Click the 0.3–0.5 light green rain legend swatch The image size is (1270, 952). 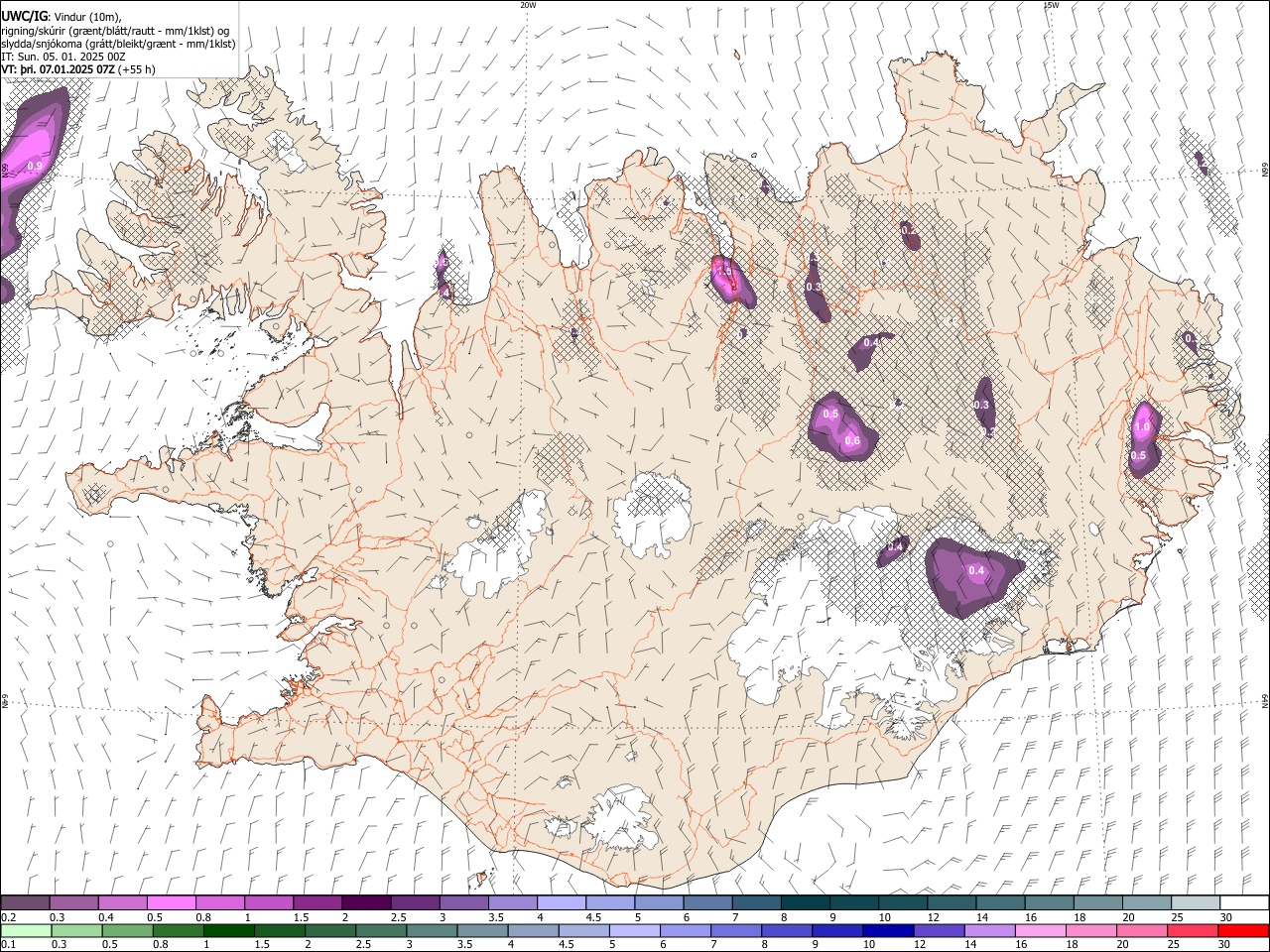[77, 931]
